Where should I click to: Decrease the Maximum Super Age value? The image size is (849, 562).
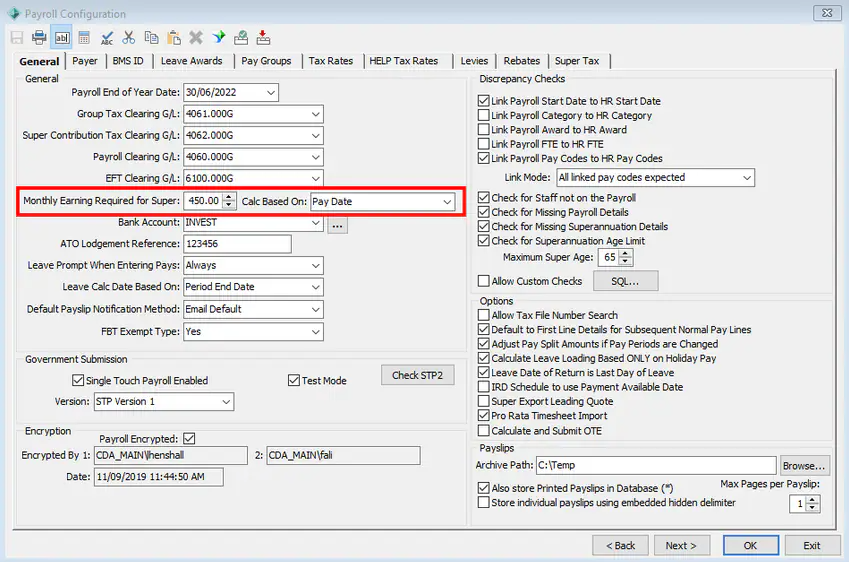coord(625,261)
